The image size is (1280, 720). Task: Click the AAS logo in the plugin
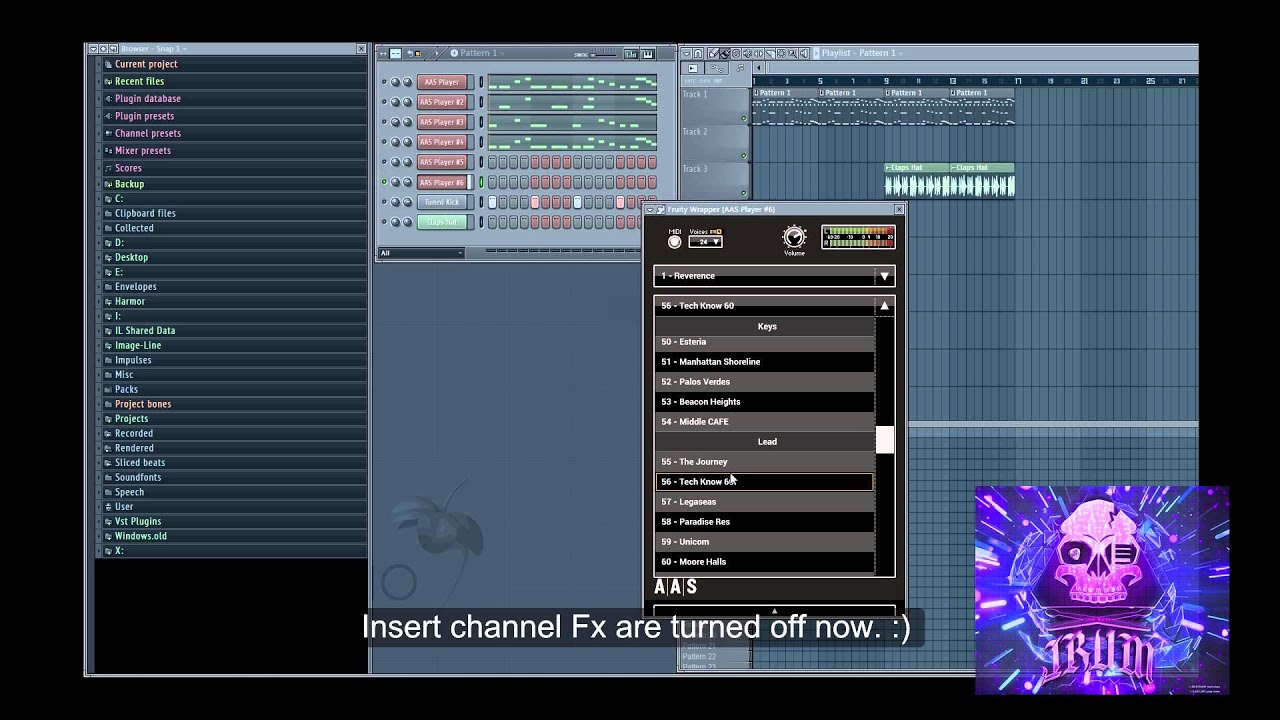coord(675,587)
